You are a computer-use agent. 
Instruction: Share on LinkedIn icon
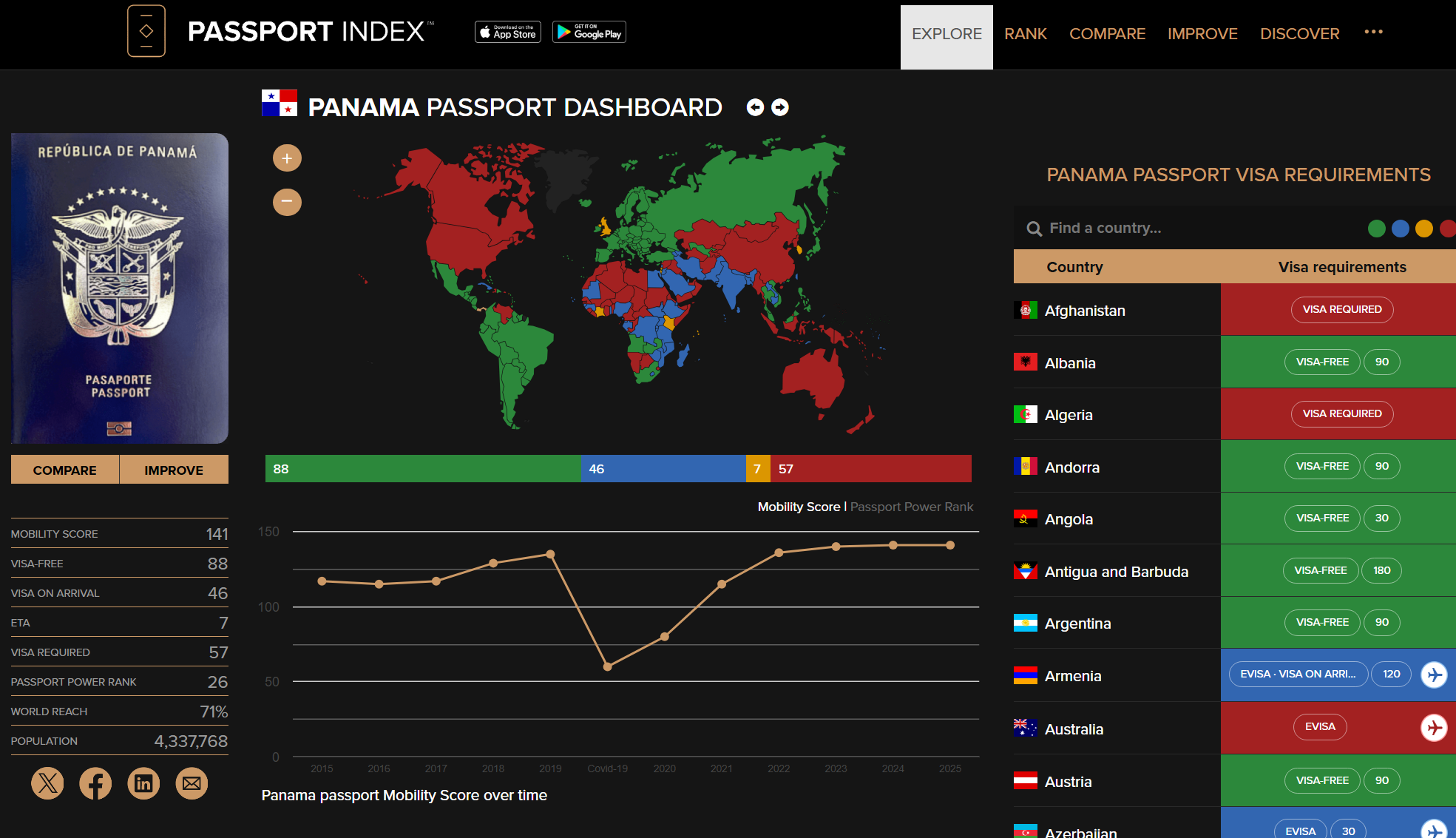click(143, 783)
